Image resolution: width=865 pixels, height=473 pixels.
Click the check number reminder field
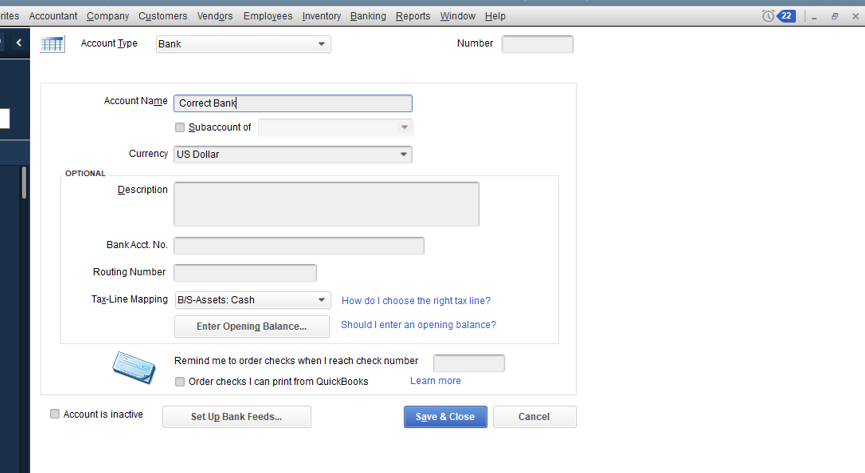[x=469, y=363]
